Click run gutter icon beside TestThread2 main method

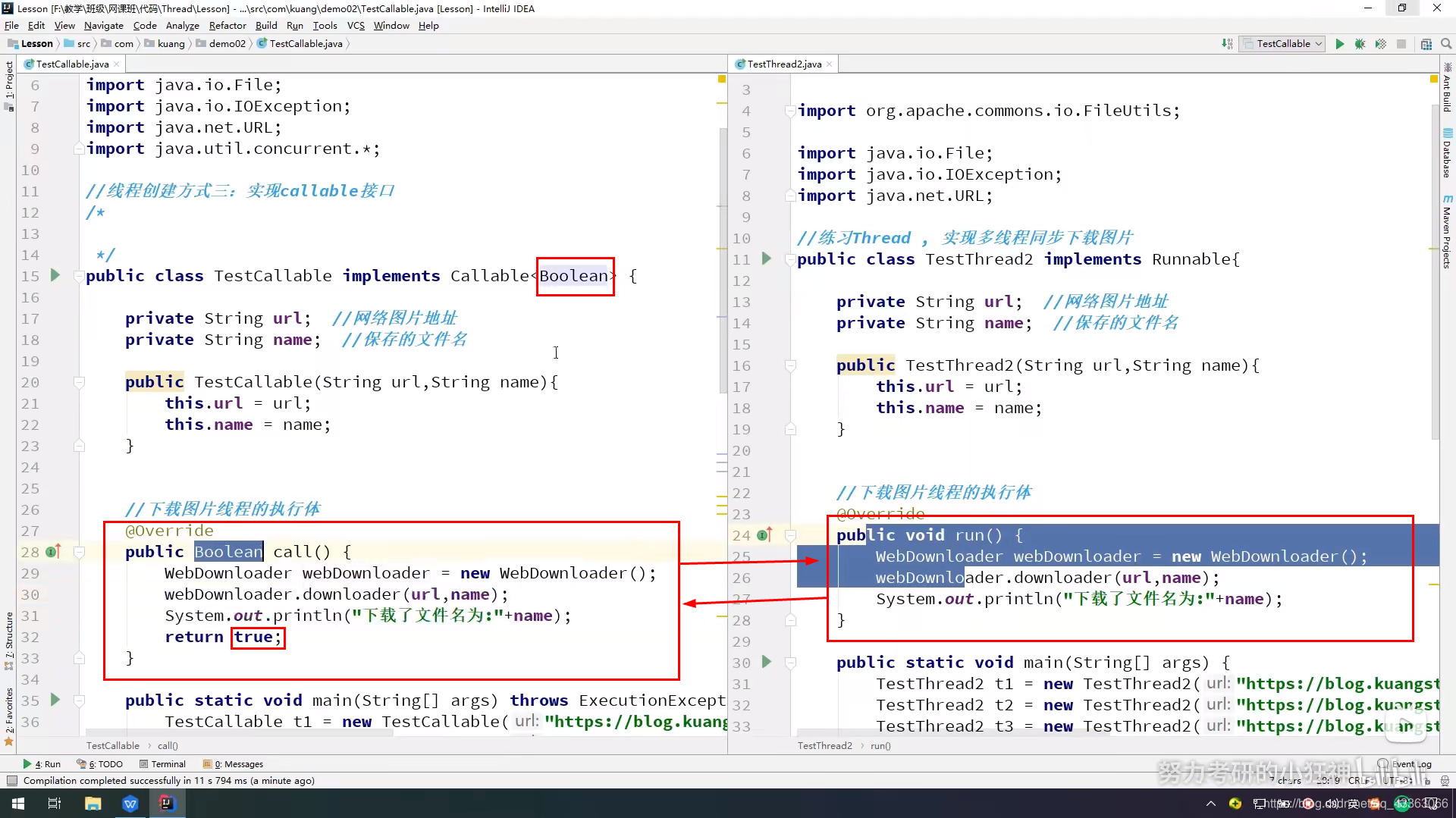(x=767, y=662)
